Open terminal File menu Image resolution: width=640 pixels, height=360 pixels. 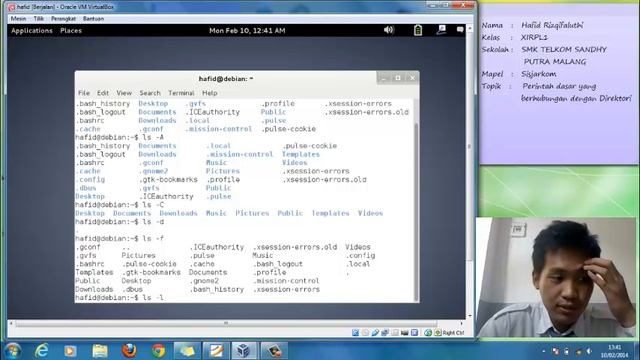click(84, 93)
